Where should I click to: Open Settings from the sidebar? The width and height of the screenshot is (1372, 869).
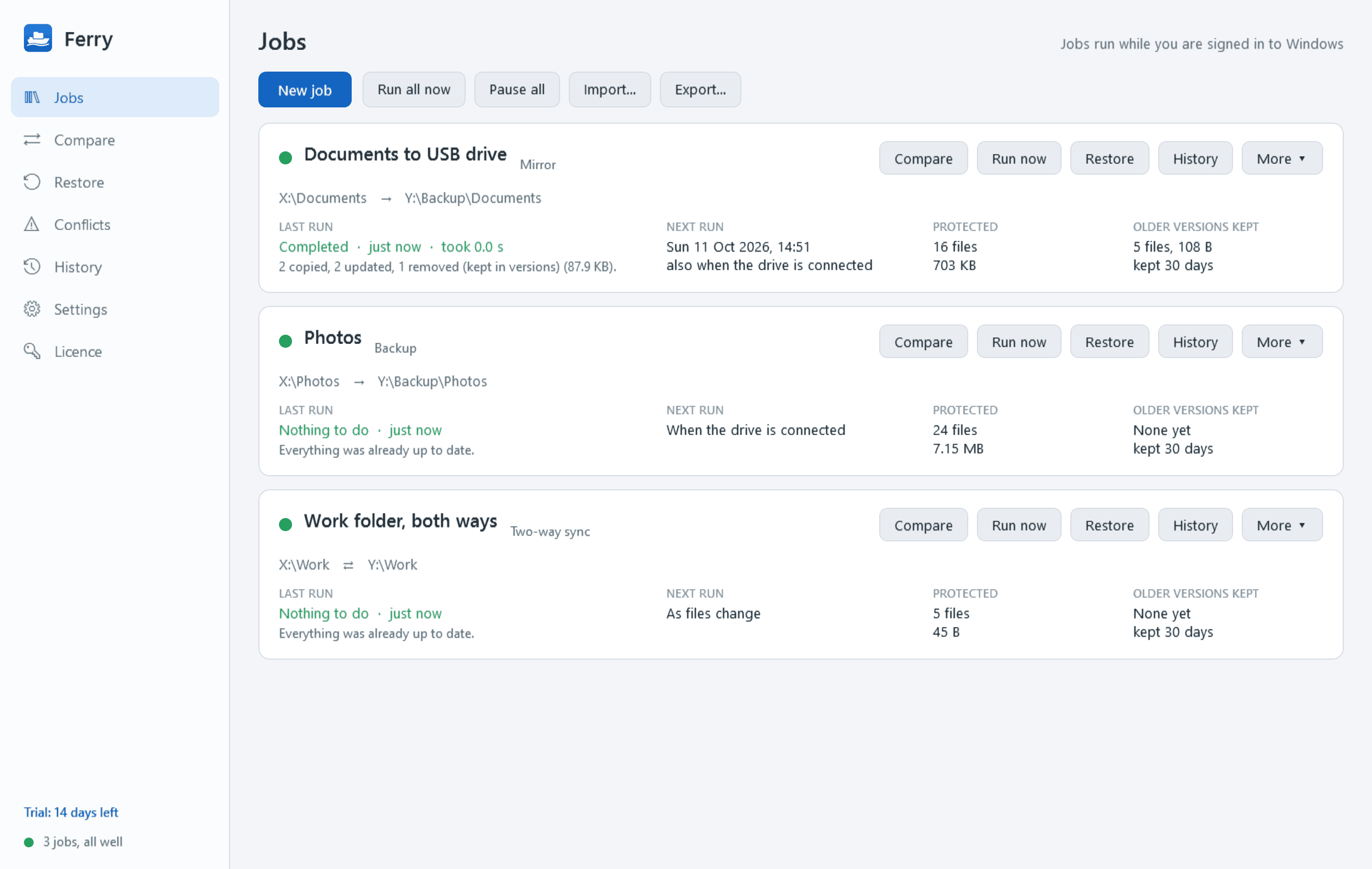(115, 309)
